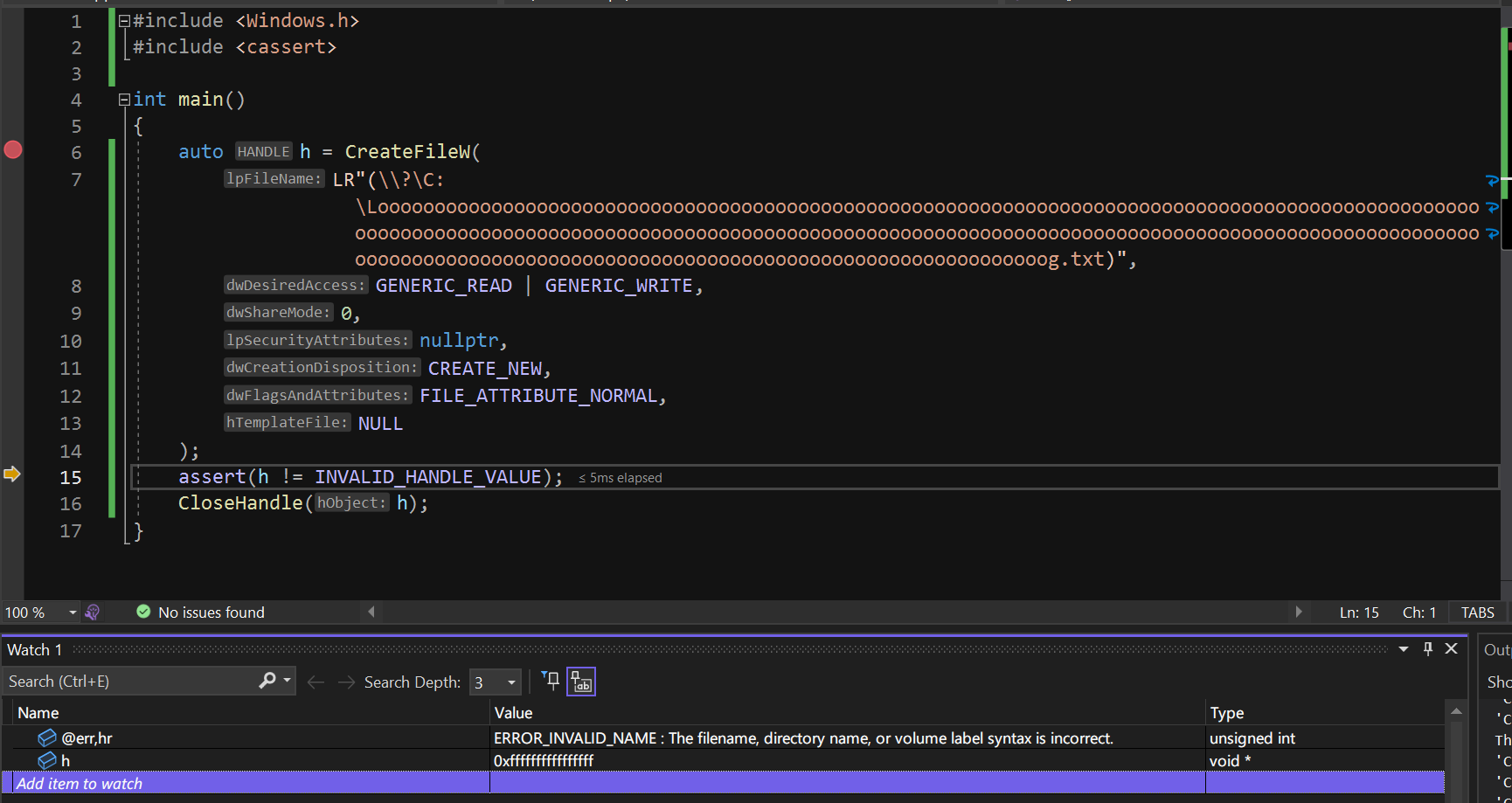Click <cassert> in line 2
The width and height of the screenshot is (1512, 803).
(x=286, y=47)
